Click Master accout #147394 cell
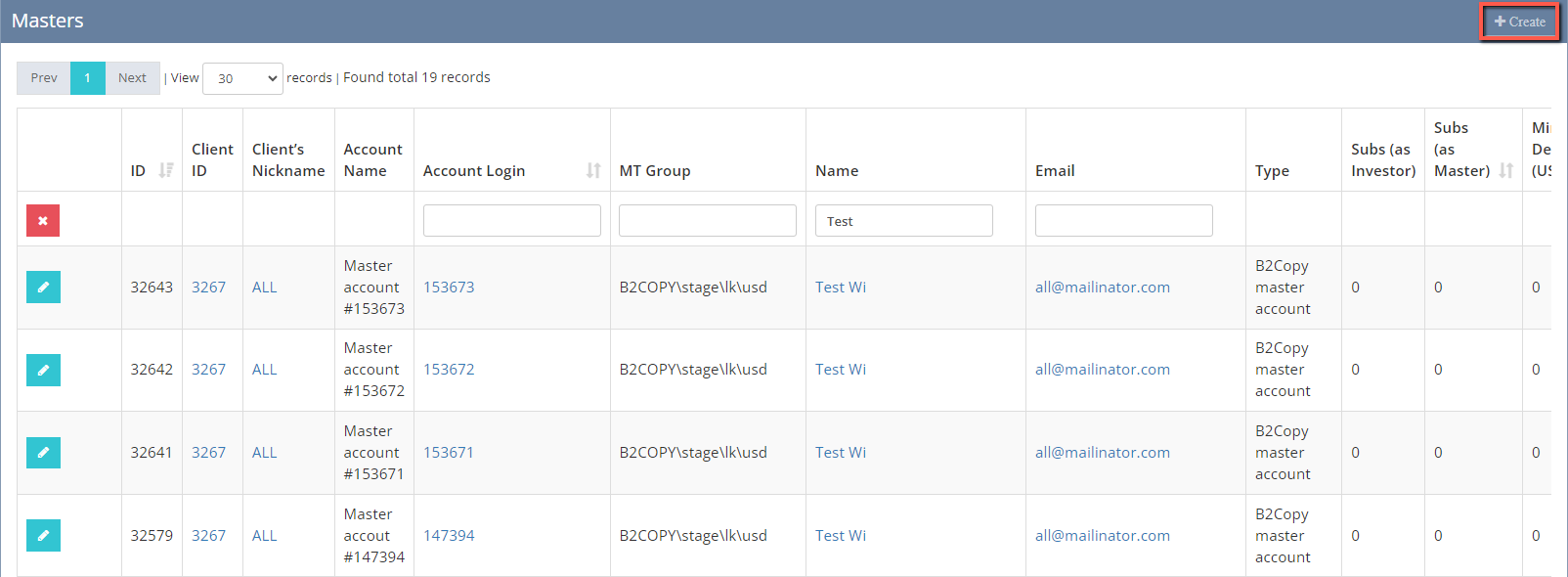This screenshot has width=1568, height=577. pyautogui.click(x=373, y=535)
